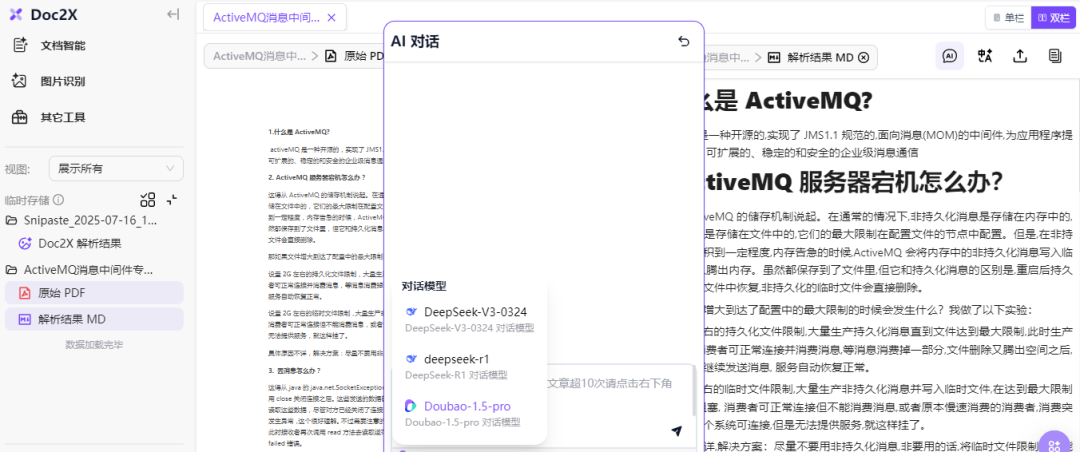Screen dimensions: 1080x452
Task: Click the 什么是 ActiveMQ? heading
Action: click(x=787, y=101)
